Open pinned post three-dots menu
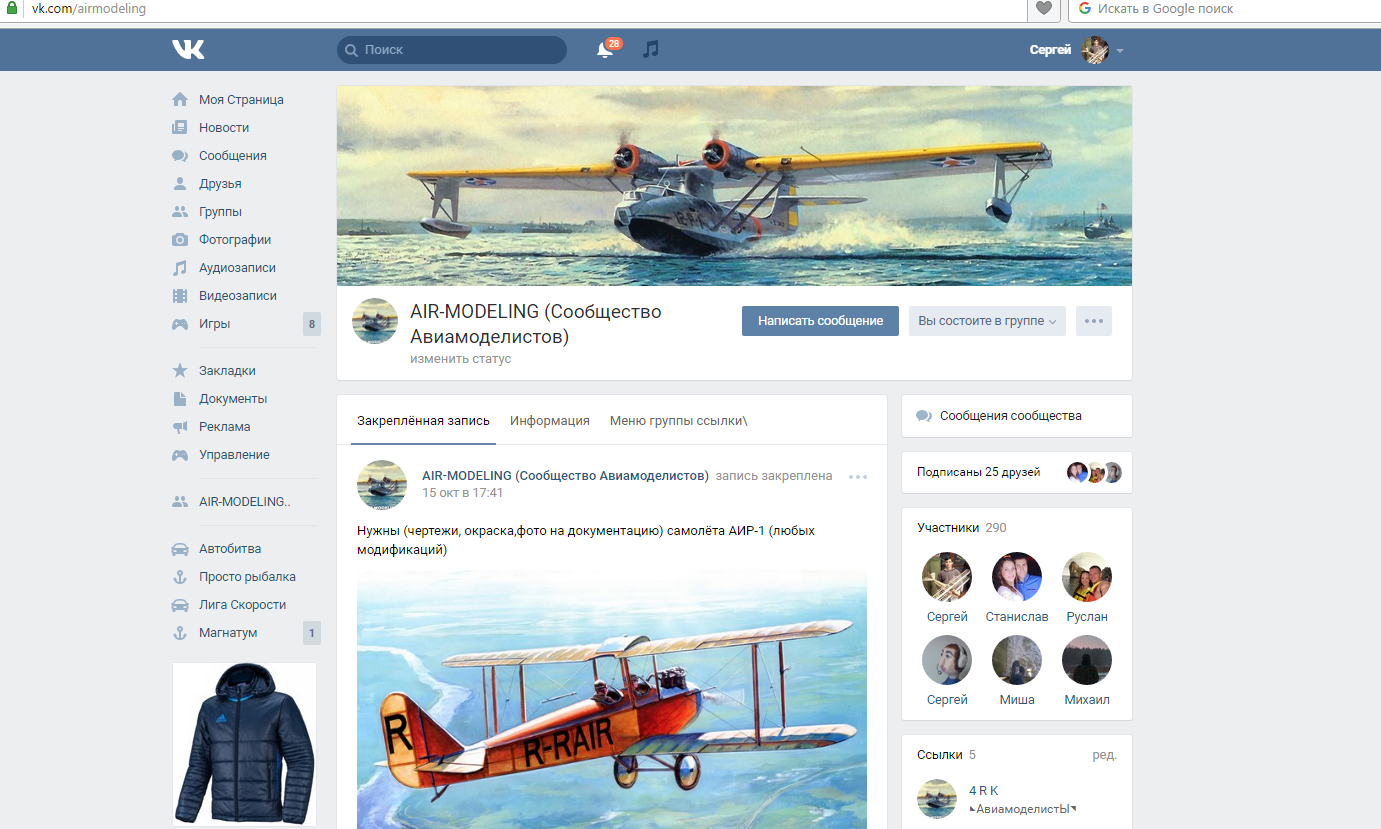Image resolution: width=1381 pixels, height=829 pixels. [x=858, y=477]
